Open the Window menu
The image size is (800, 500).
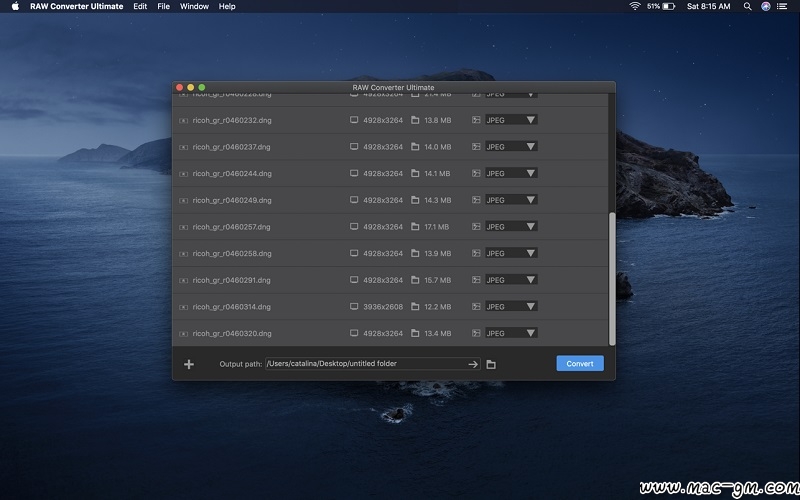tap(194, 6)
